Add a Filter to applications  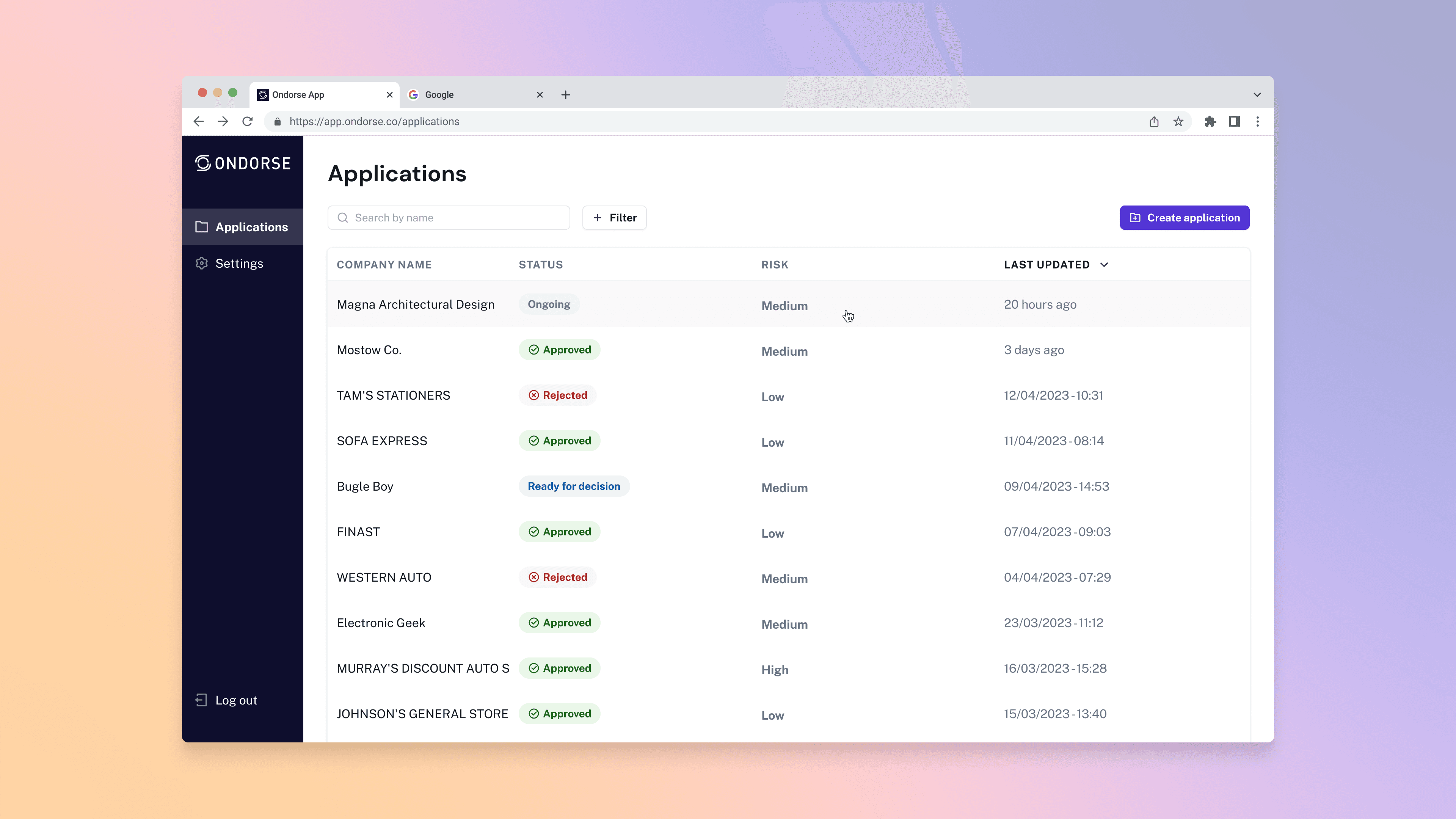pos(614,218)
